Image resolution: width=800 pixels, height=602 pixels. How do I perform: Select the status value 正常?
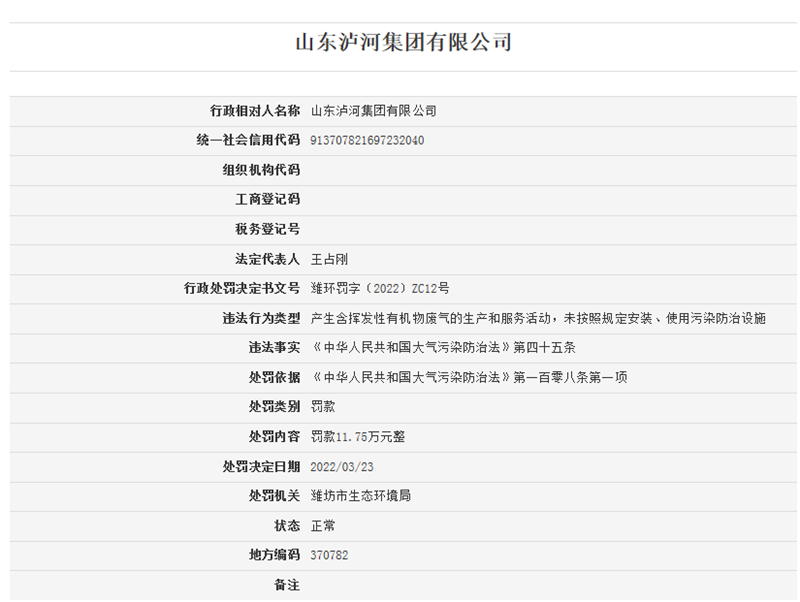click(323, 525)
